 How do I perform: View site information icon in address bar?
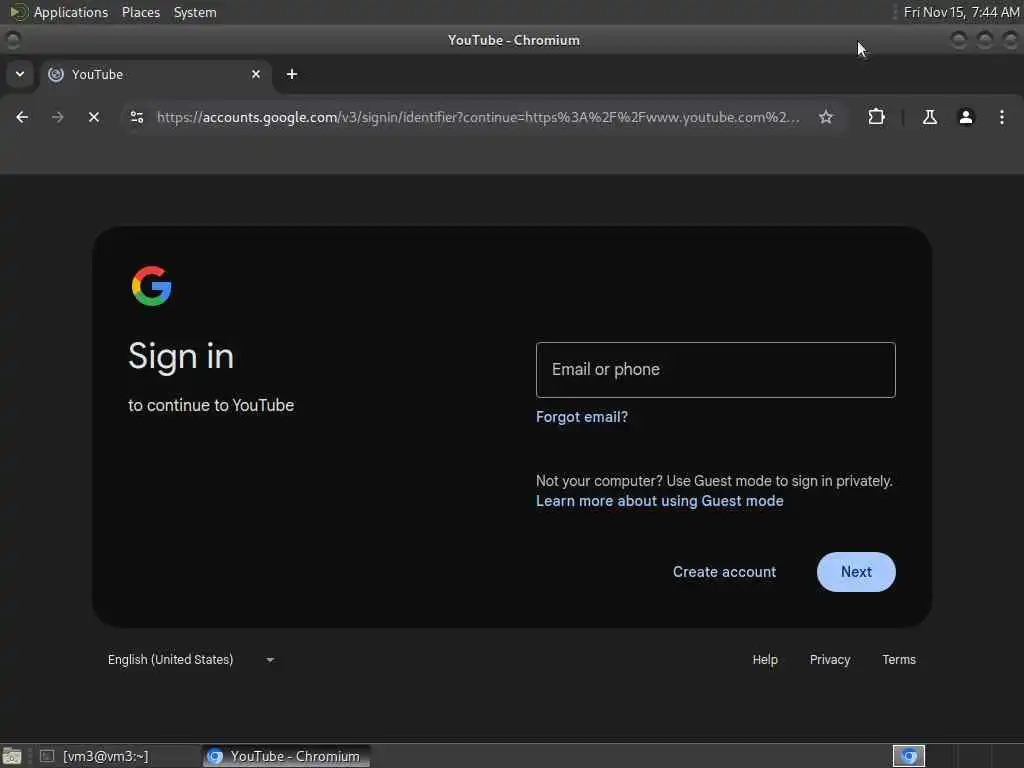coord(136,117)
